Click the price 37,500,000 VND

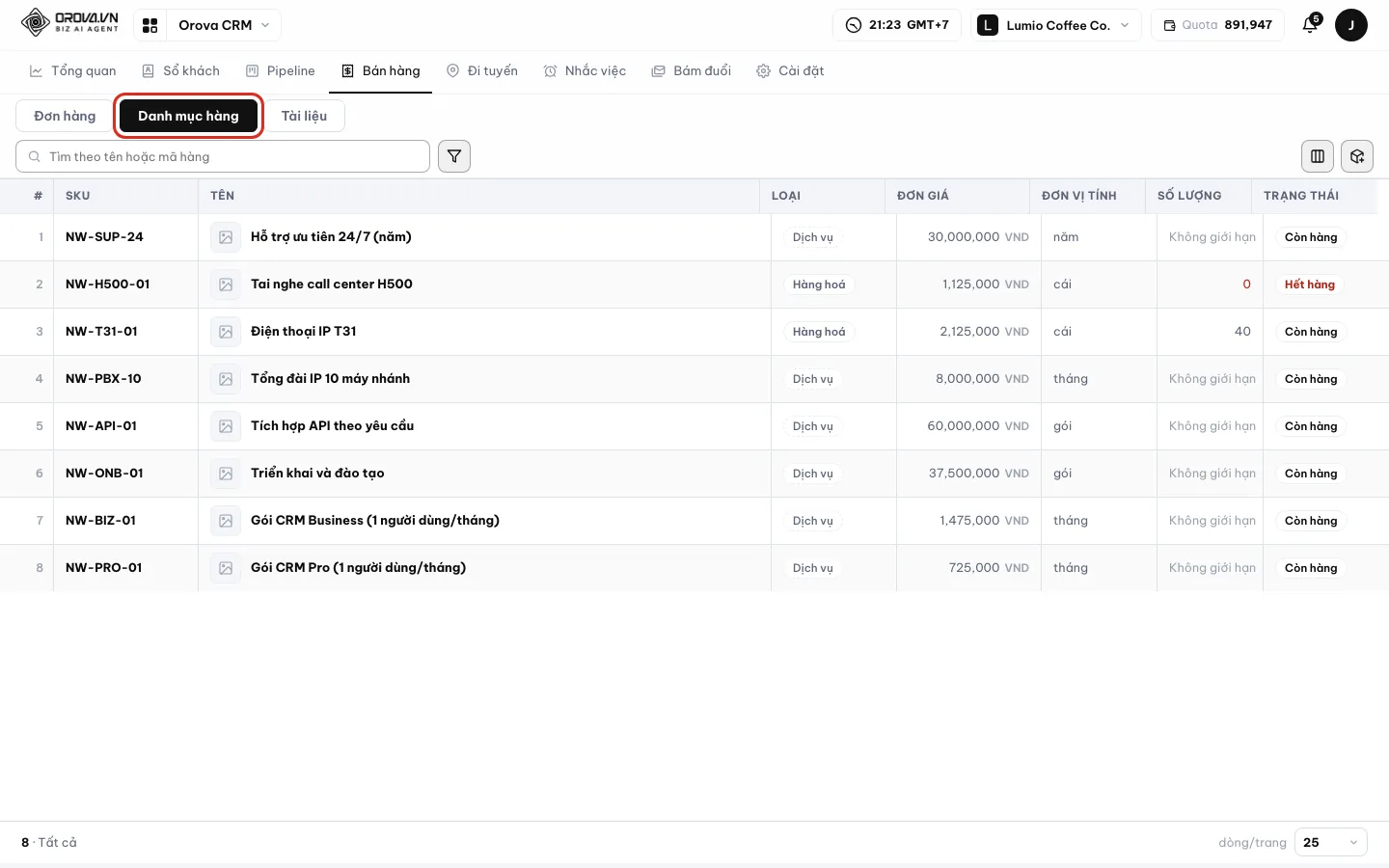click(979, 474)
